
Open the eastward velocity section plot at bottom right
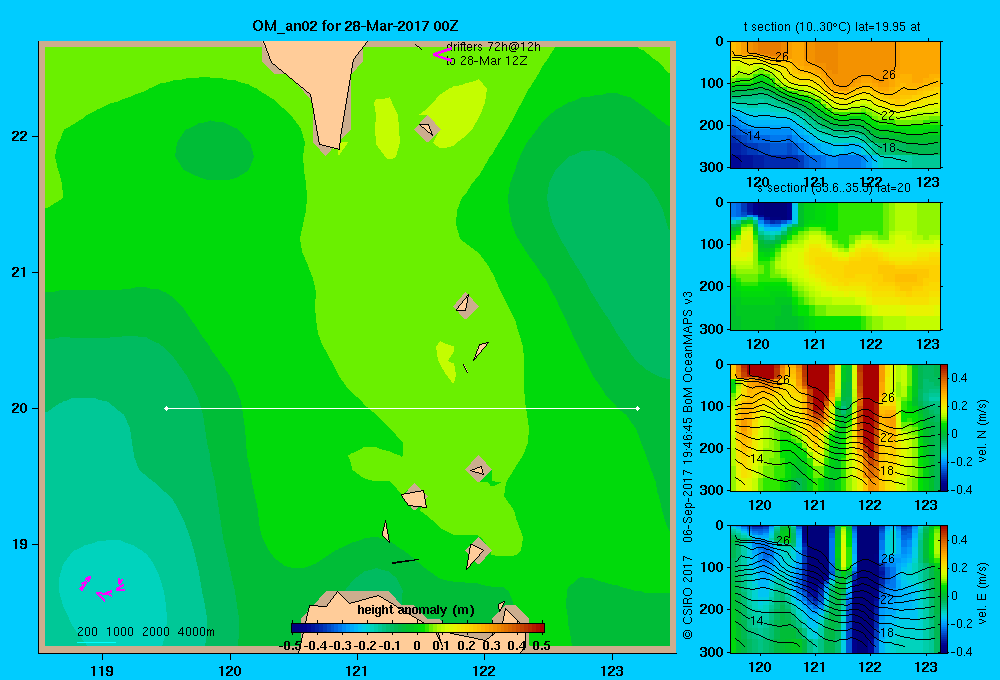click(835, 589)
